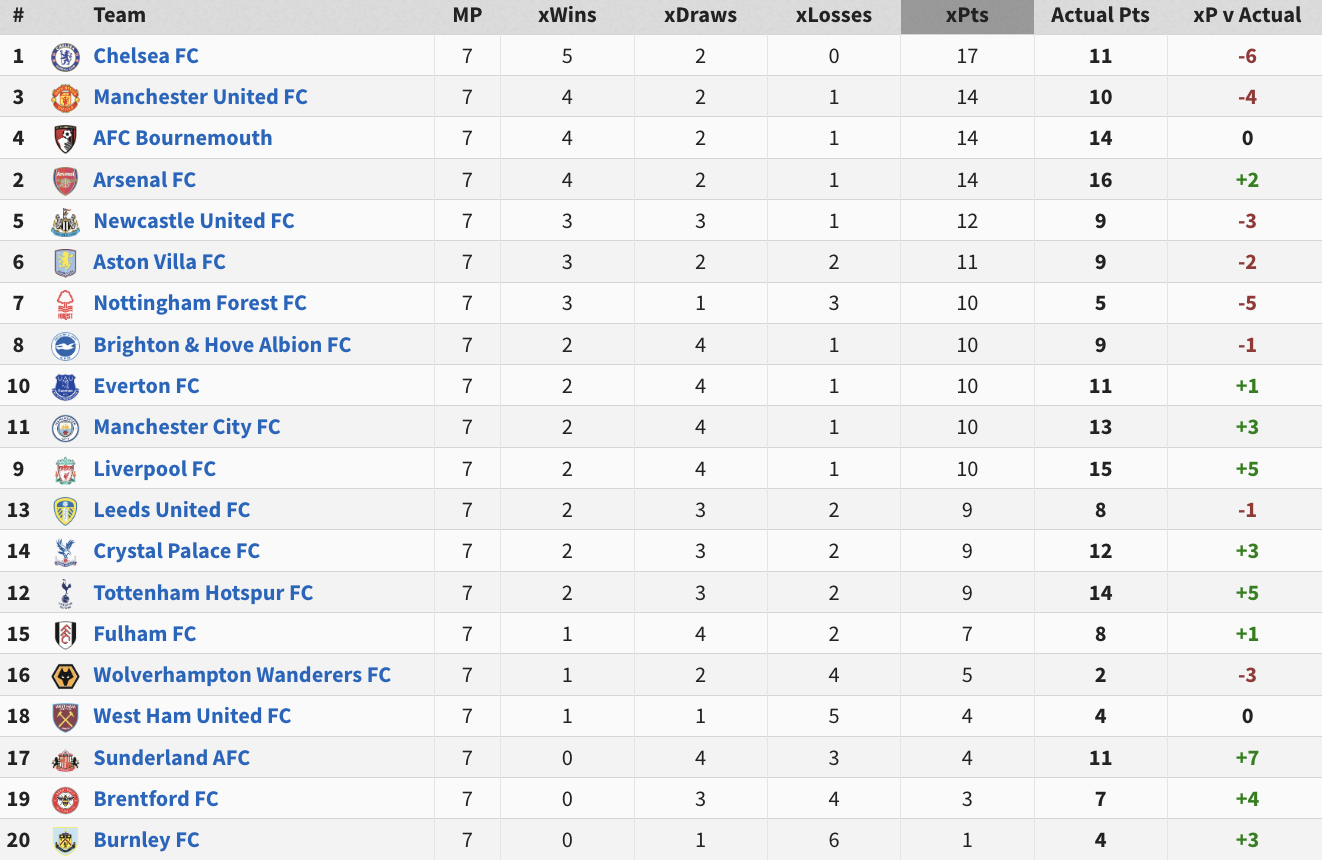Open the Crystal Palace FC link
The height and width of the screenshot is (860, 1322).
tap(176, 551)
